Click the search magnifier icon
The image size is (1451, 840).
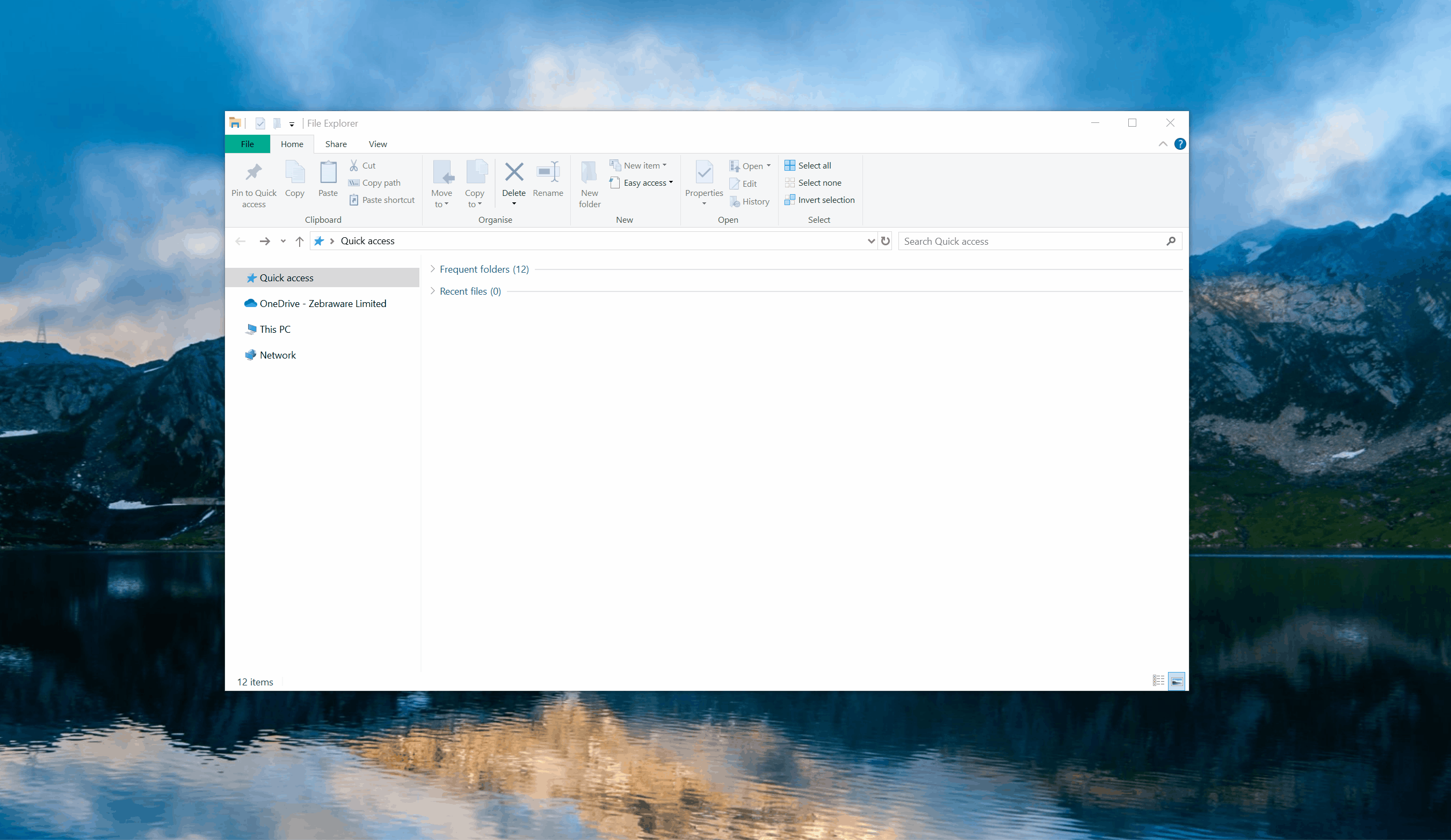[1171, 241]
